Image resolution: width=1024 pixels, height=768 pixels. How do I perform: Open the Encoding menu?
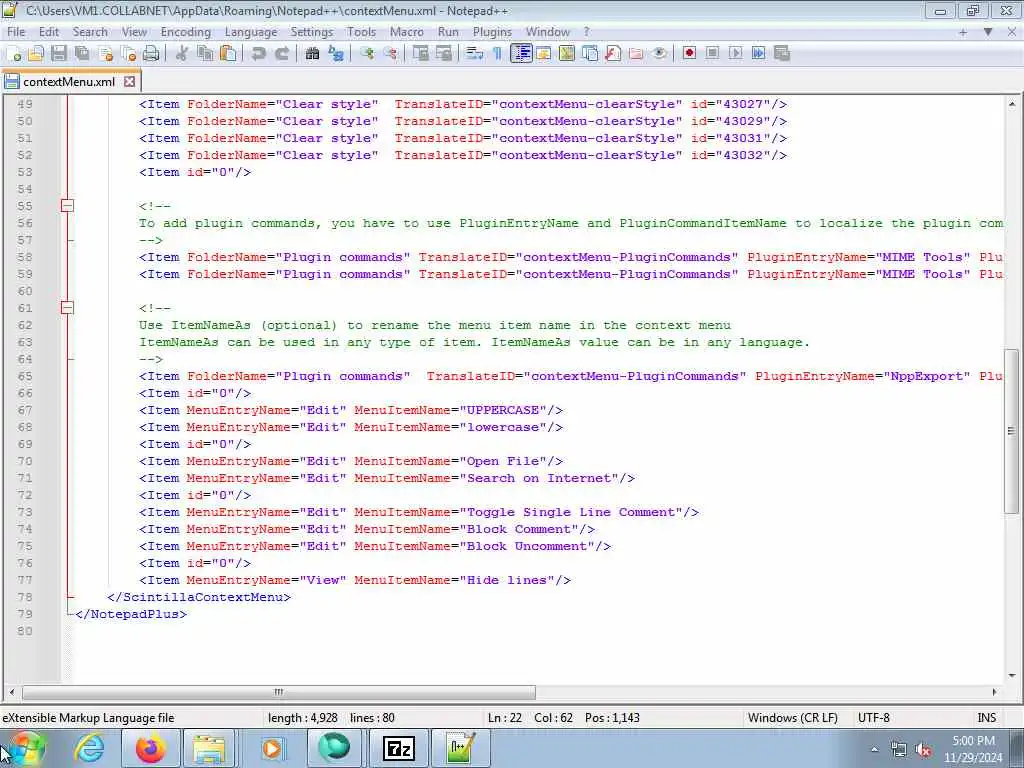(185, 32)
